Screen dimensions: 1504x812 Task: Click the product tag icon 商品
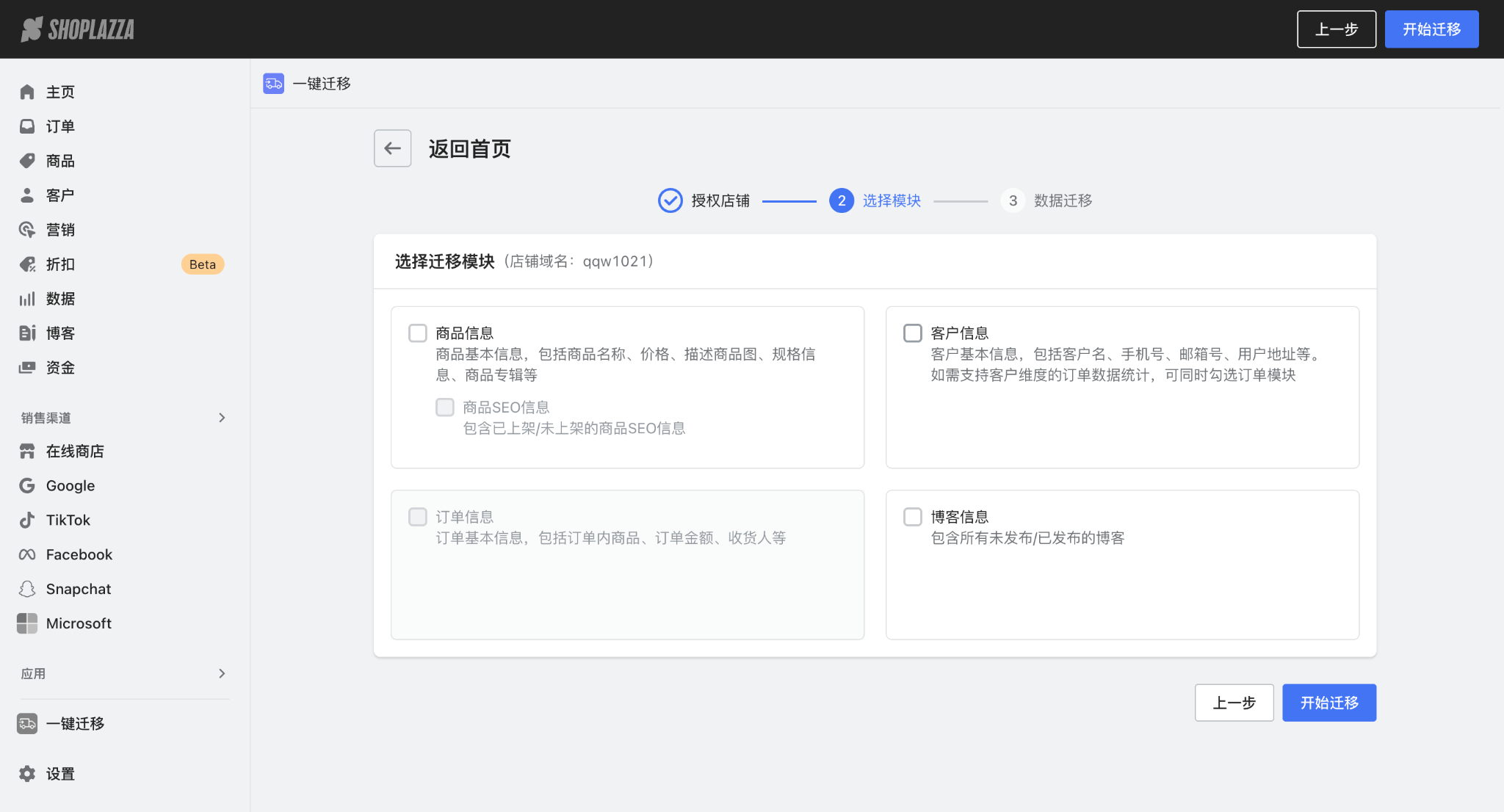(27, 161)
